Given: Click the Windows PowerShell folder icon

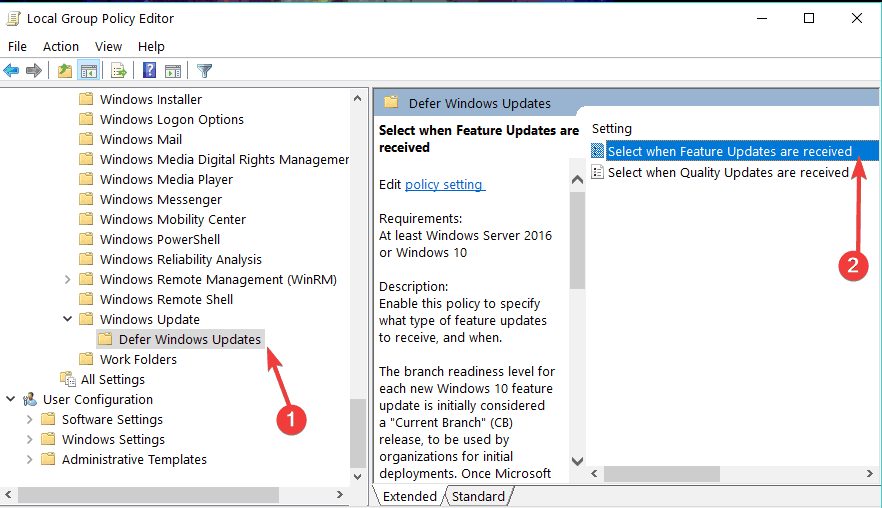Looking at the screenshot, I should click(86, 239).
